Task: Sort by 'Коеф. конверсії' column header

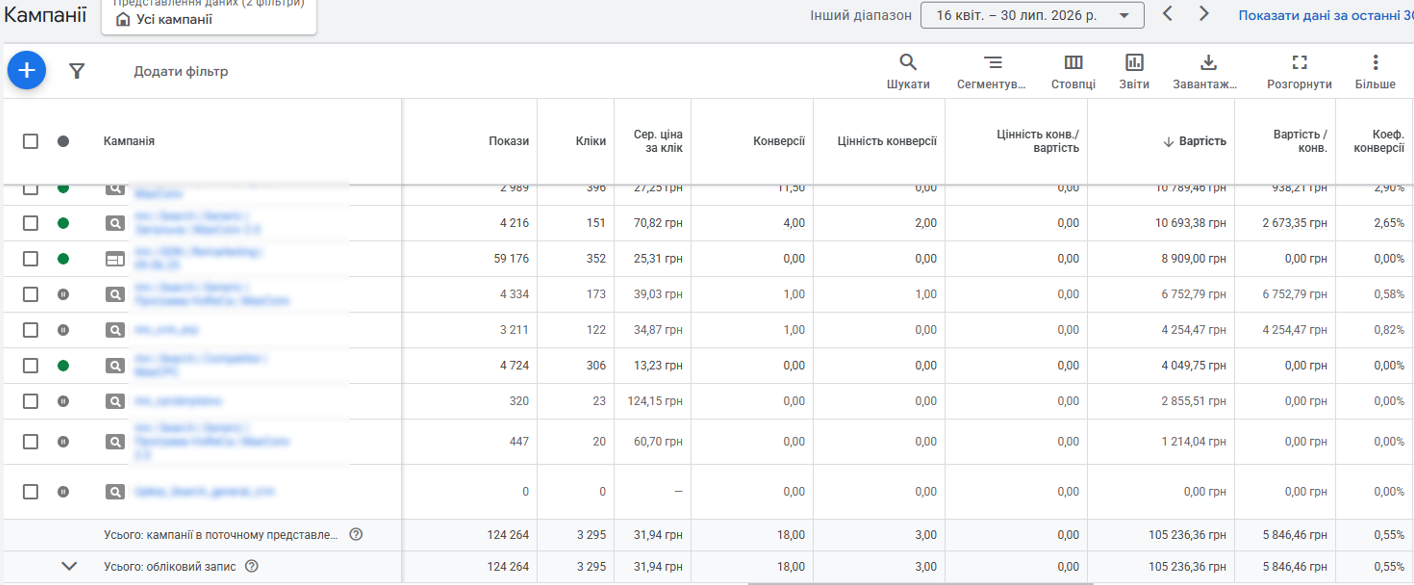Action: pos(1379,141)
